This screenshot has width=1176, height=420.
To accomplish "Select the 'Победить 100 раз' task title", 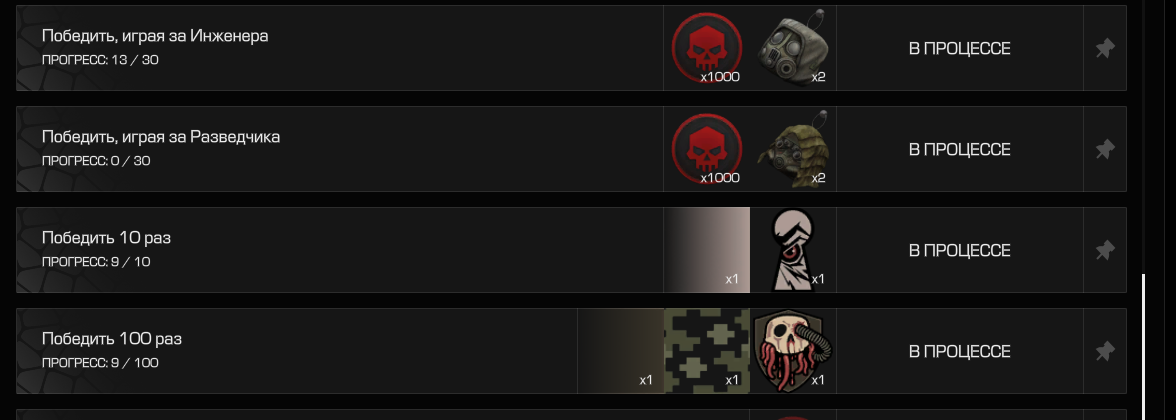I will [112, 339].
